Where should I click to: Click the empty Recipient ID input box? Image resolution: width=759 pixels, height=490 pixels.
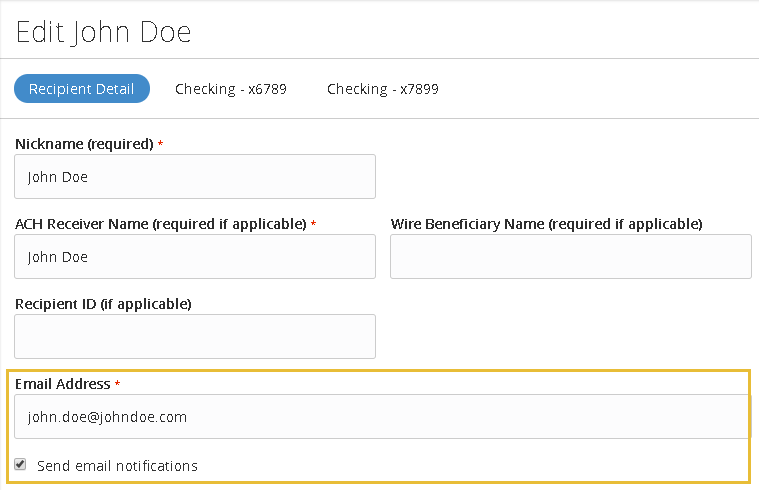pos(195,337)
